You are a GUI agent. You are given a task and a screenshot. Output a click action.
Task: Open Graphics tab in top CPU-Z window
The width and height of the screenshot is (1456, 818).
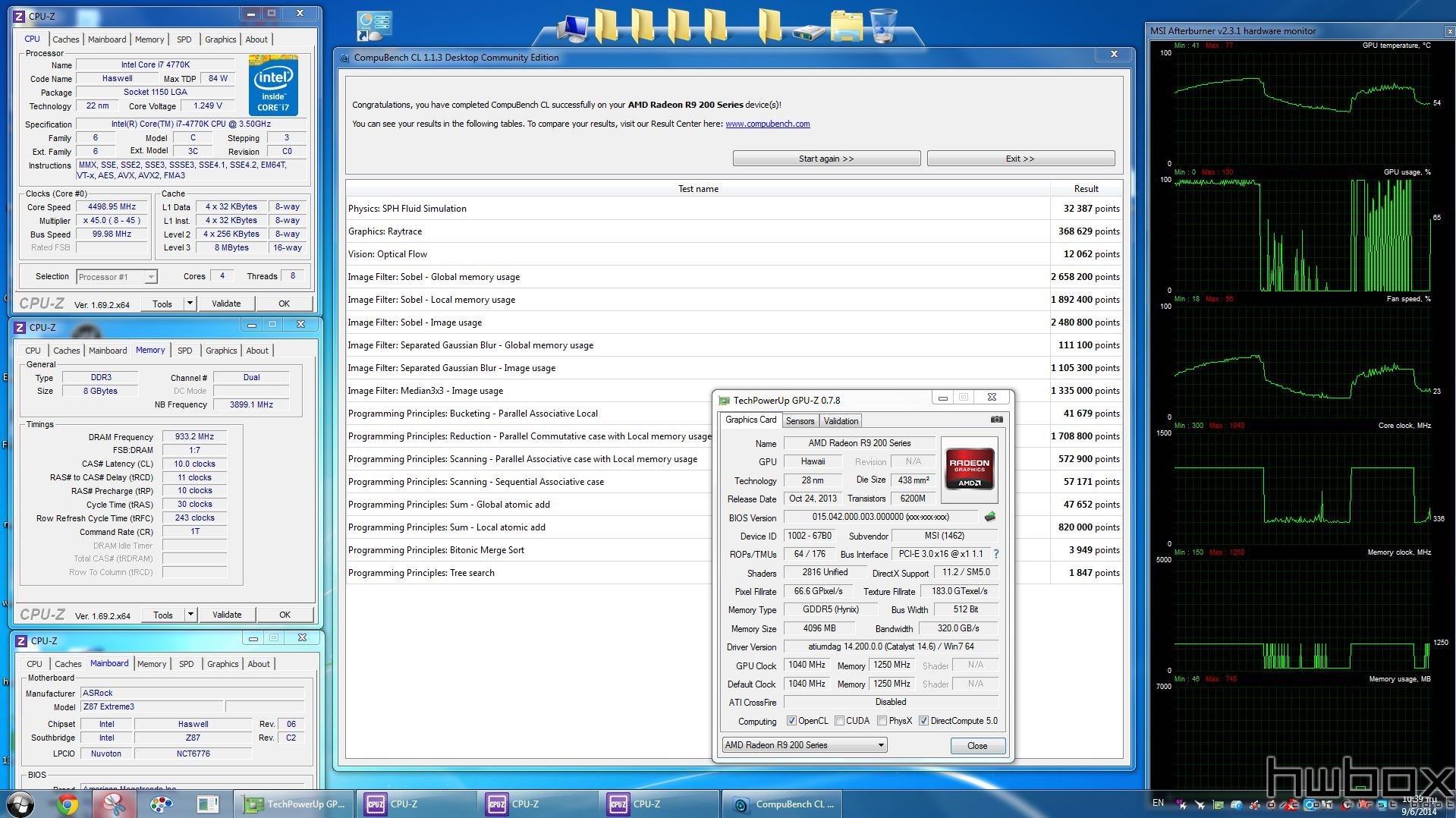[221, 39]
